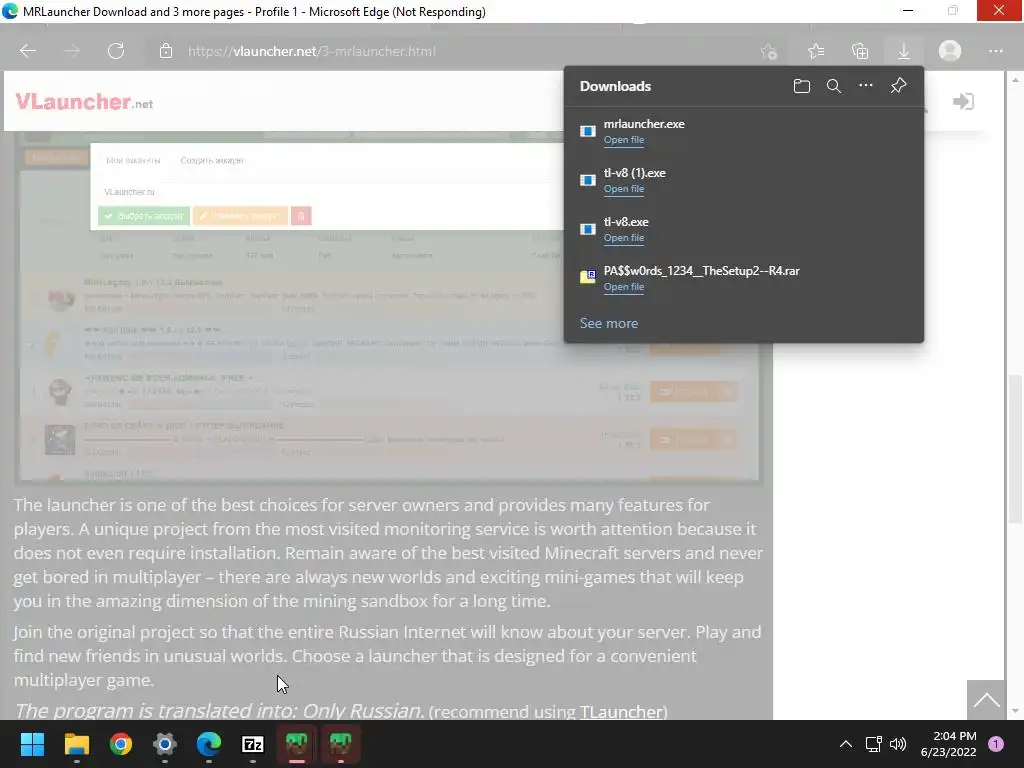Click the scroll-to-top arrow button
The width and height of the screenshot is (1024, 768).
[986, 700]
